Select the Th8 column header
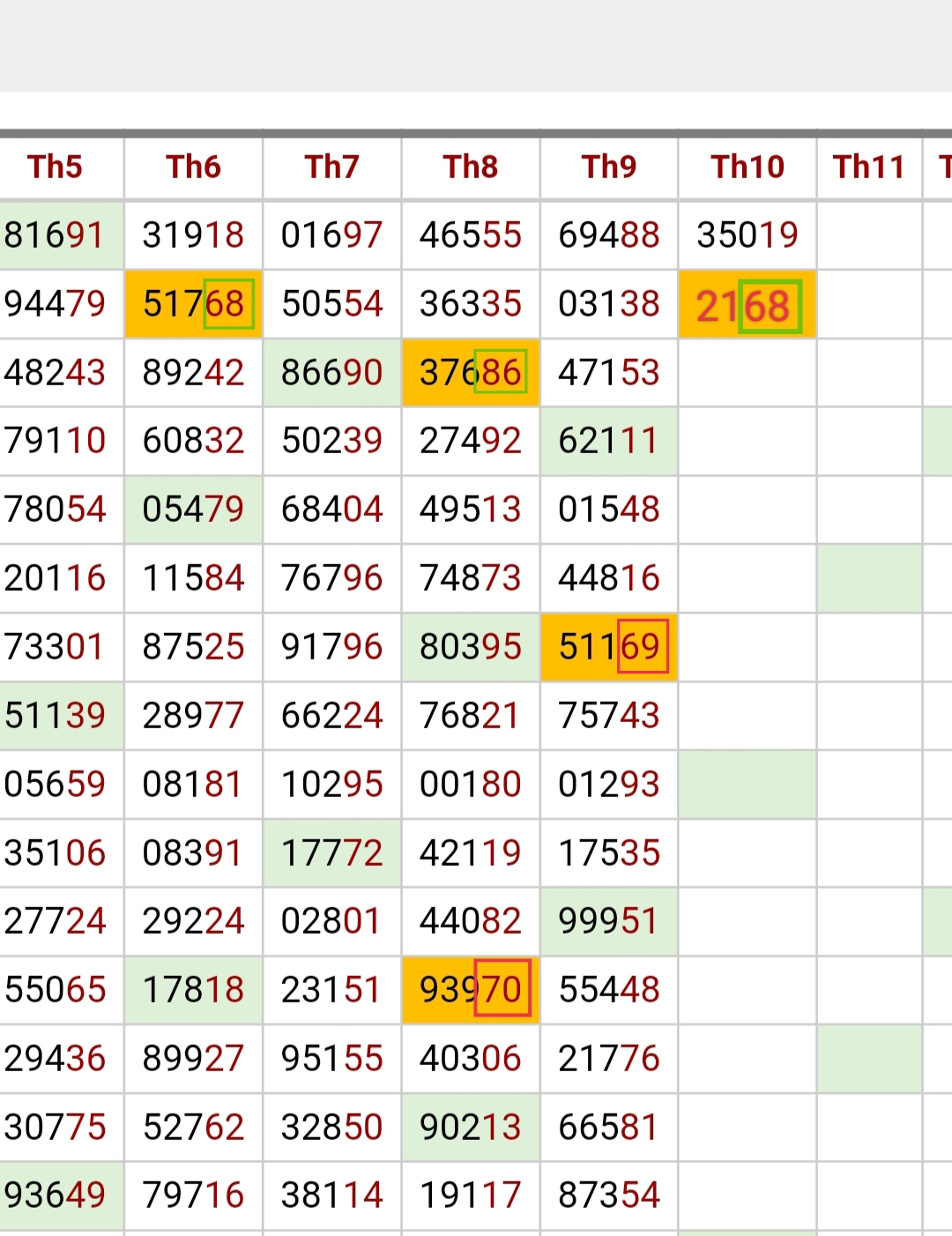Image resolution: width=952 pixels, height=1236 pixels. [x=470, y=167]
